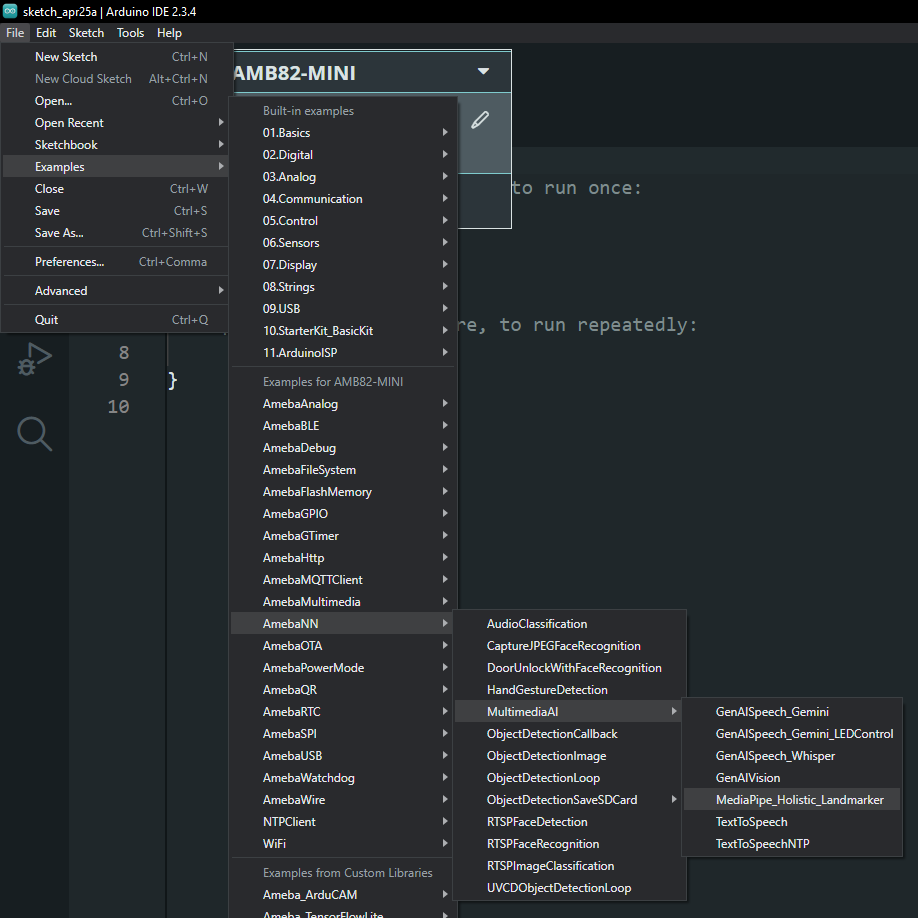Click Save in the File menu
Image resolution: width=918 pixels, height=918 pixels.
(x=115, y=211)
